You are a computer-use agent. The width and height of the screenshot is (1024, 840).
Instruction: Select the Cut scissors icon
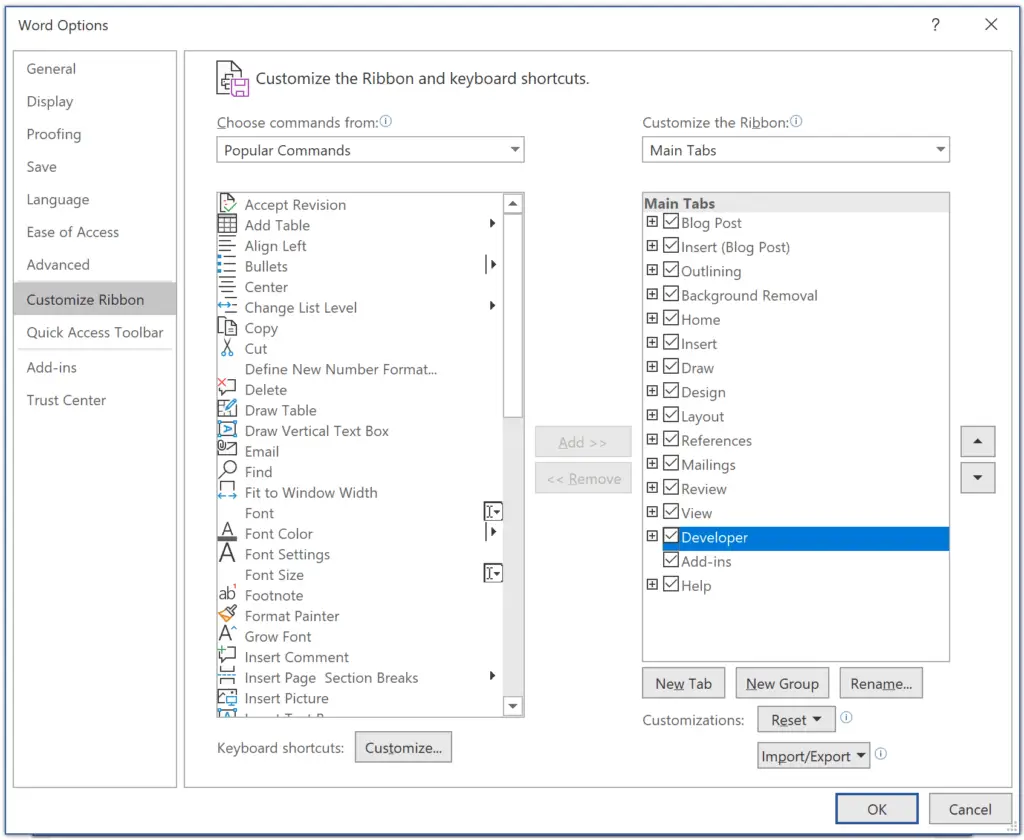coord(228,349)
